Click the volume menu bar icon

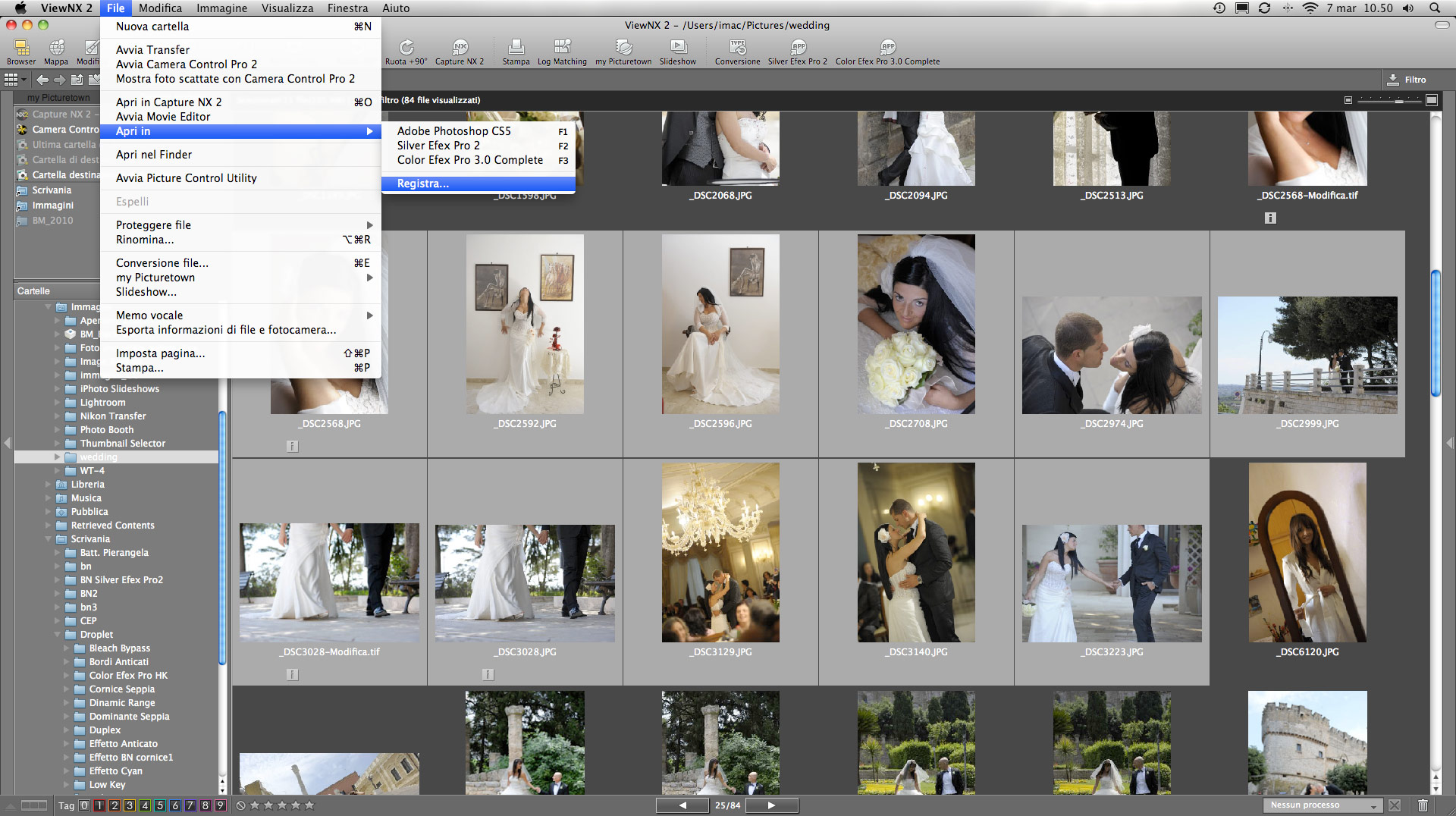pyautogui.click(x=1408, y=8)
